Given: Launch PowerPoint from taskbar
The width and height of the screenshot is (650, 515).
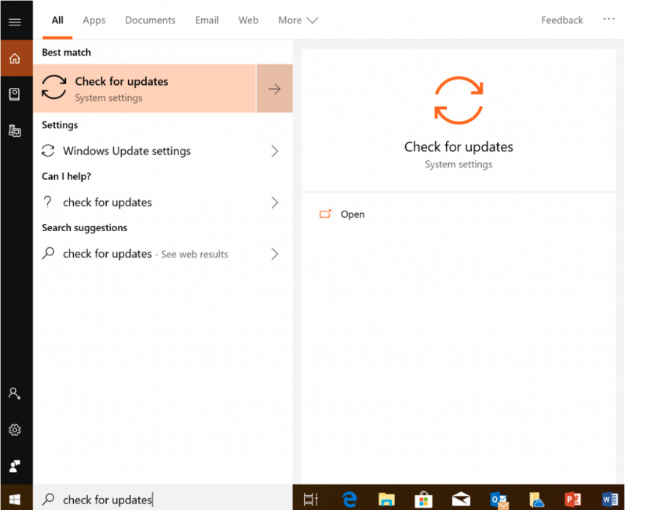Looking at the screenshot, I should (x=573, y=499).
